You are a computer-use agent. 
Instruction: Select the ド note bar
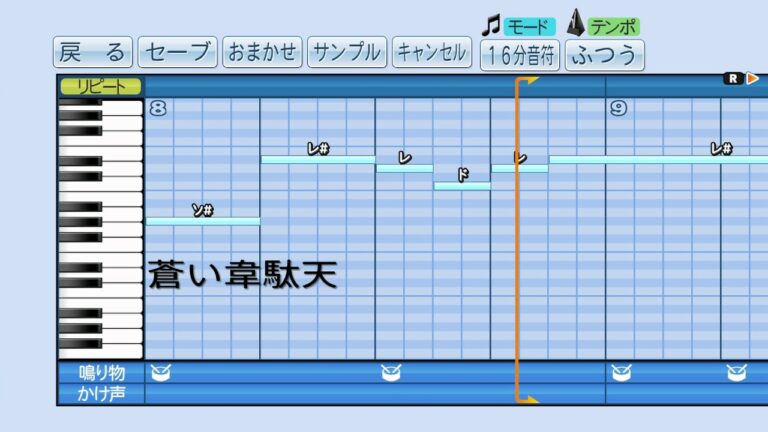point(462,186)
